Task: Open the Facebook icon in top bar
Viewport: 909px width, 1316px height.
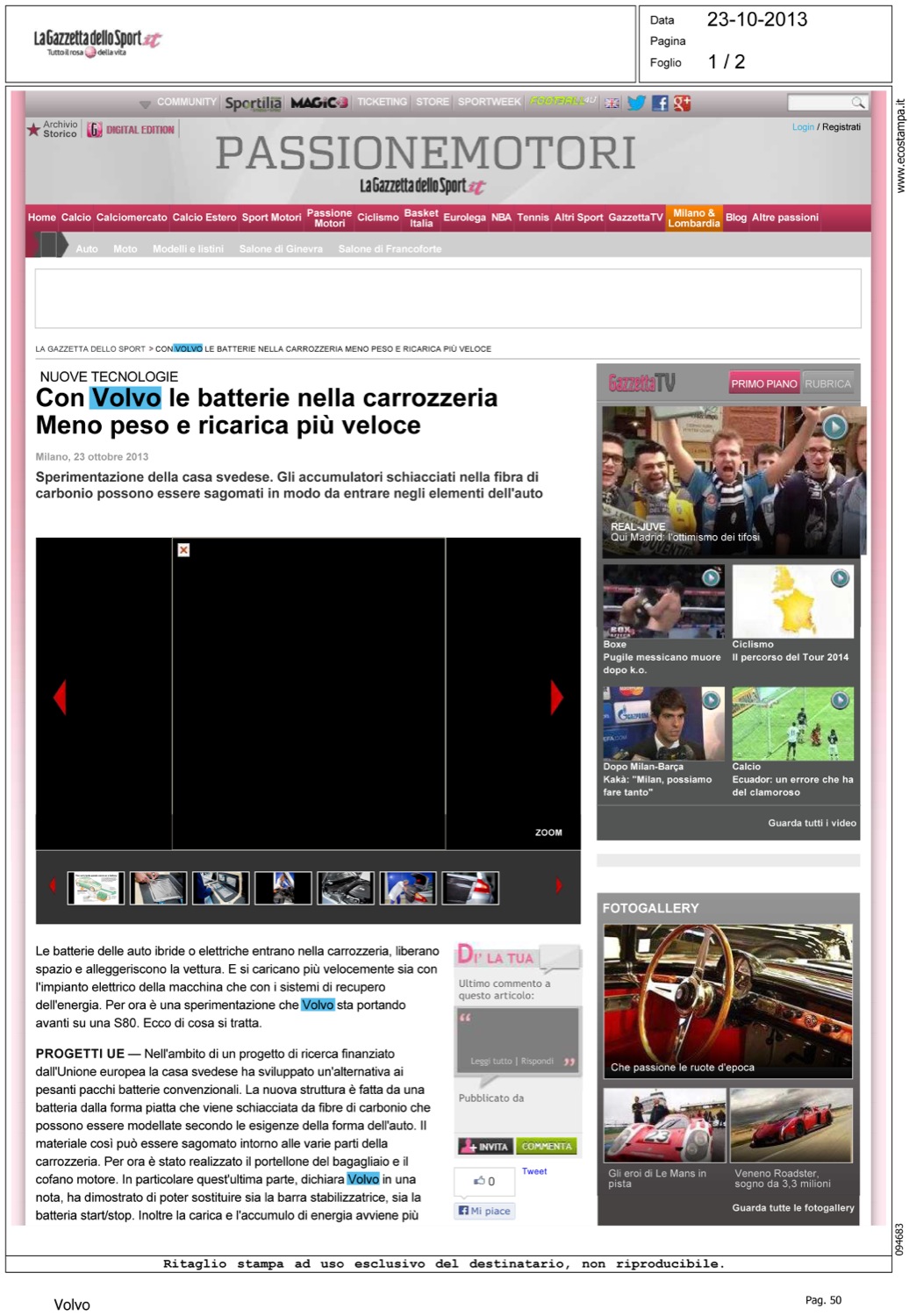Action: [x=660, y=103]
